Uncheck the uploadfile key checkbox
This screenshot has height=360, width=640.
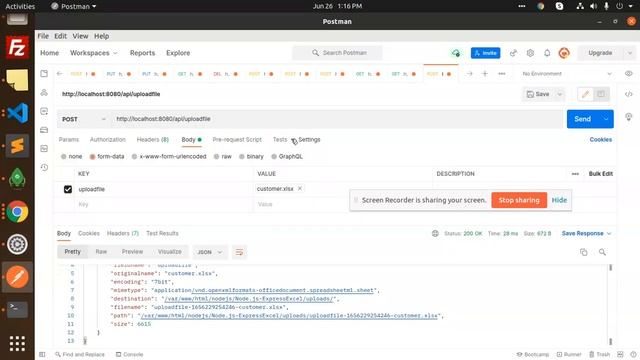68,189
